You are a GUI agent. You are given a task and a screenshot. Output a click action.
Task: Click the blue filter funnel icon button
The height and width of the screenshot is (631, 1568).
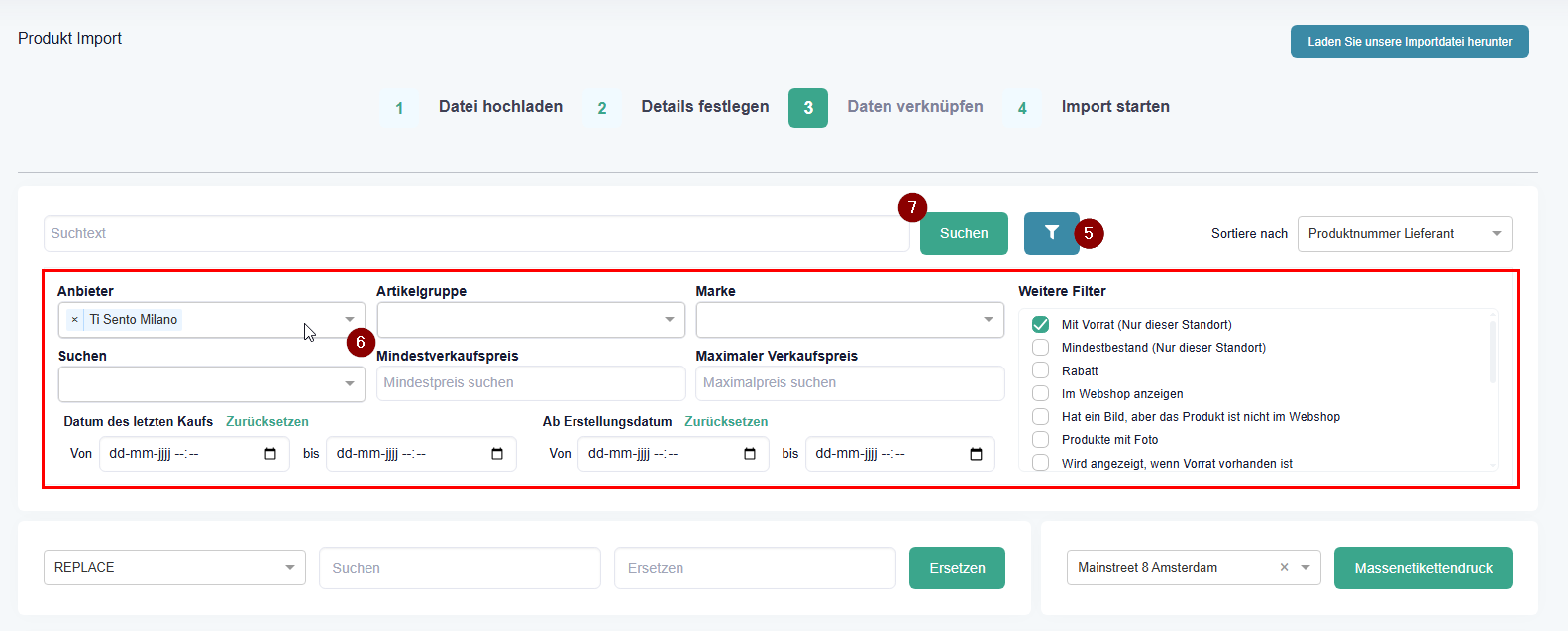point(1051,233)
